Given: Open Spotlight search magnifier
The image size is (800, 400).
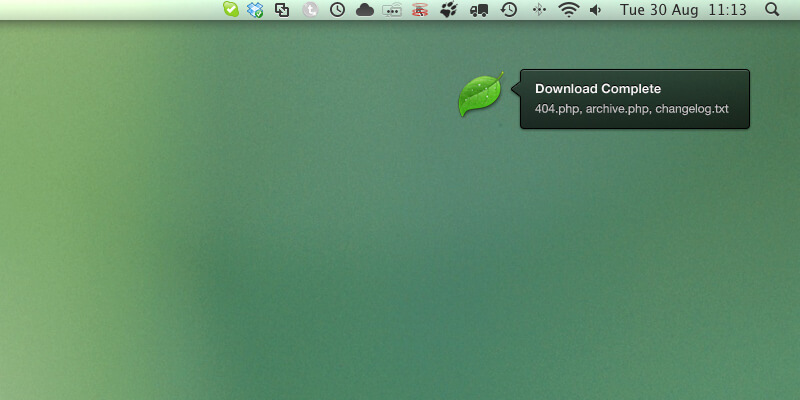Looking at the screenshot, I should pos(772,9).
